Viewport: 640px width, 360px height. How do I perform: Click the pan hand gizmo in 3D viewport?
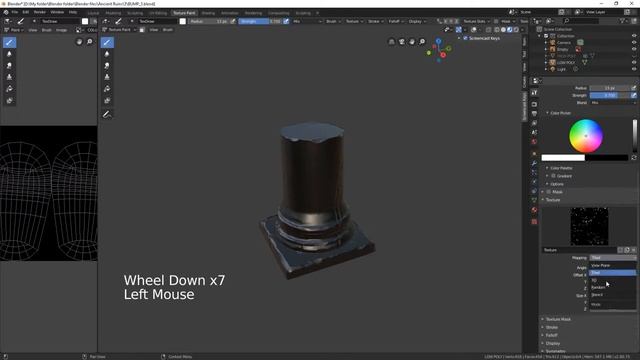click(412, 42)
